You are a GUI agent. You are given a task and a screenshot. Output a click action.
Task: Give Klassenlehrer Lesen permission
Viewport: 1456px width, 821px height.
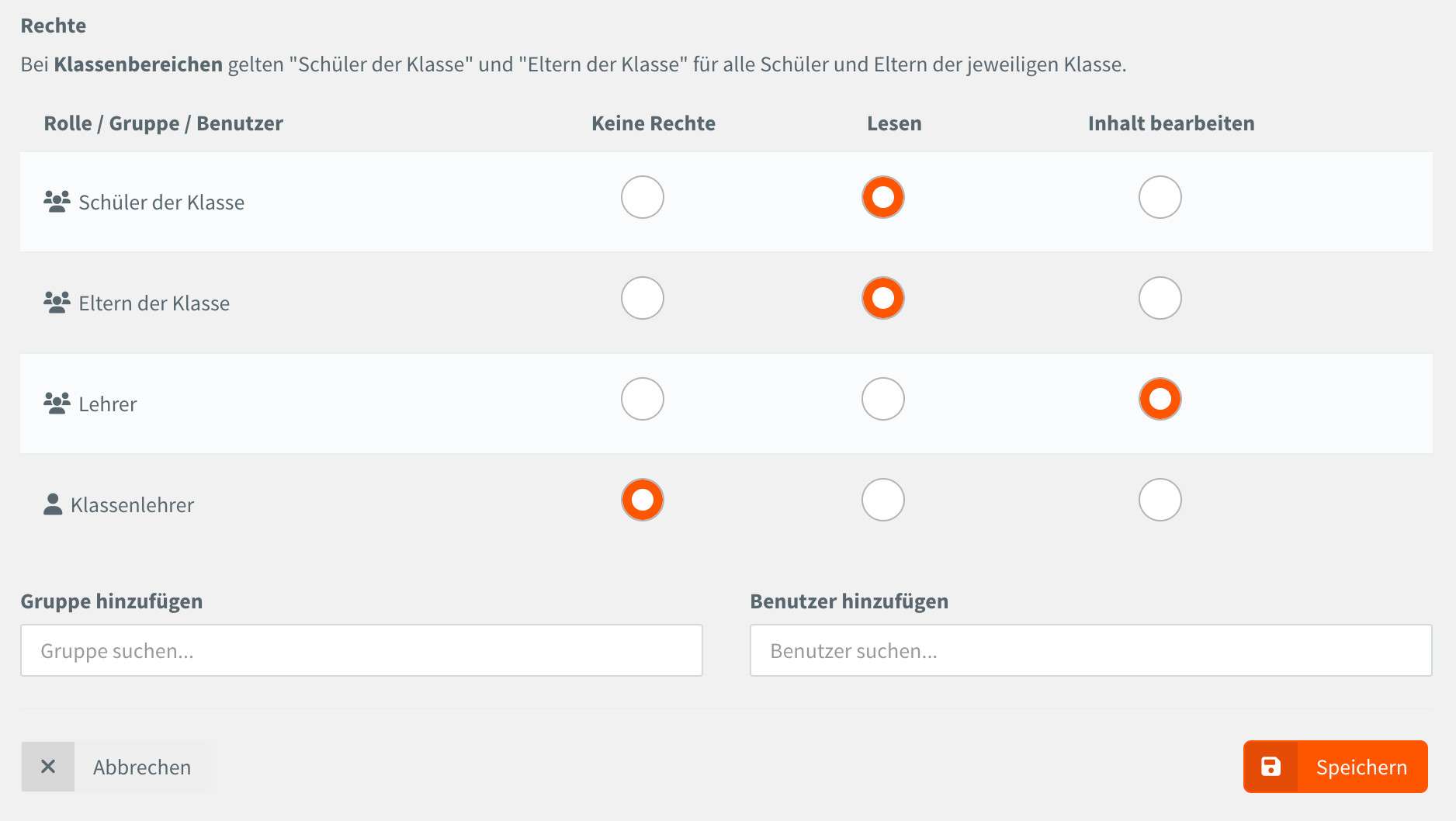click(x=883, y=500)
